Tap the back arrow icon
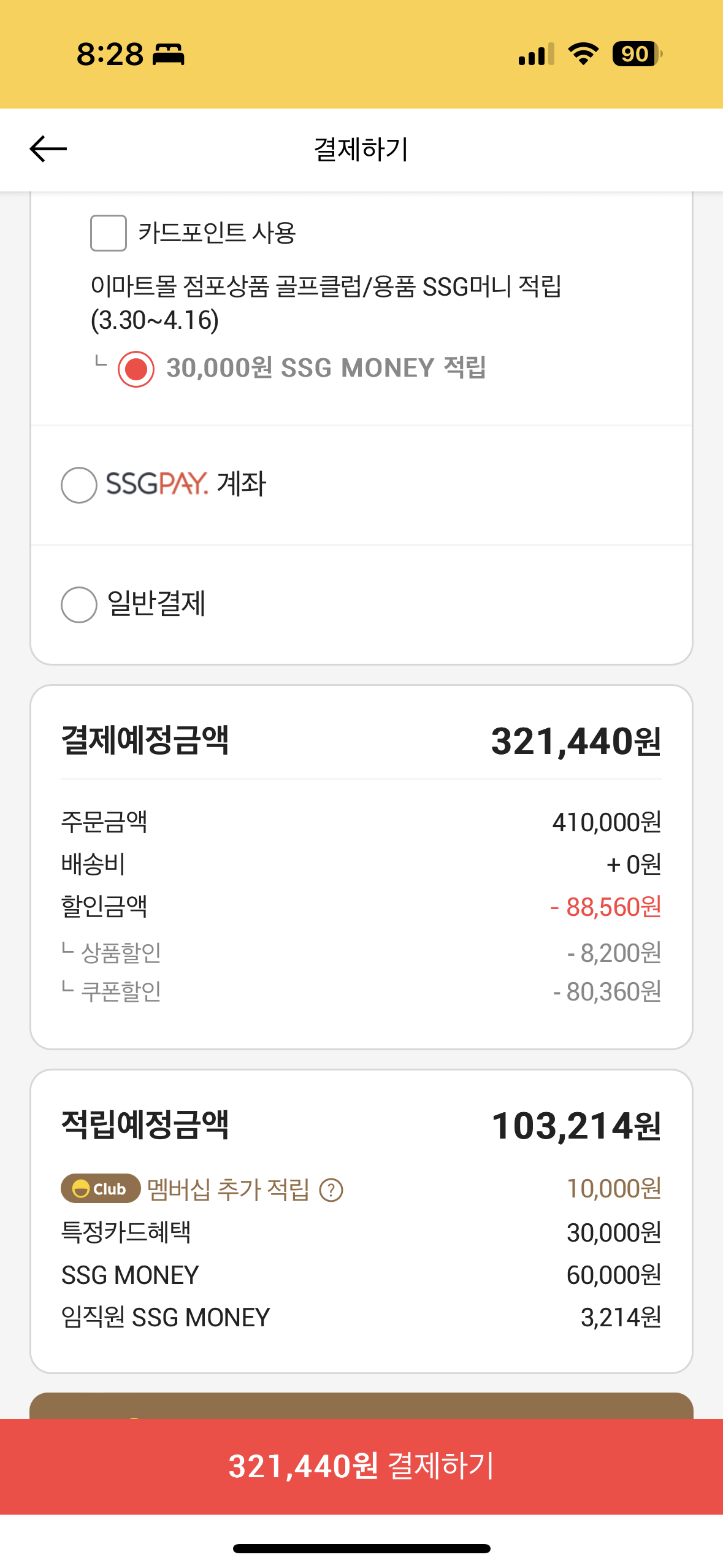The width and height of the screenshot is (723, 1568). click(x=48, y=149)
